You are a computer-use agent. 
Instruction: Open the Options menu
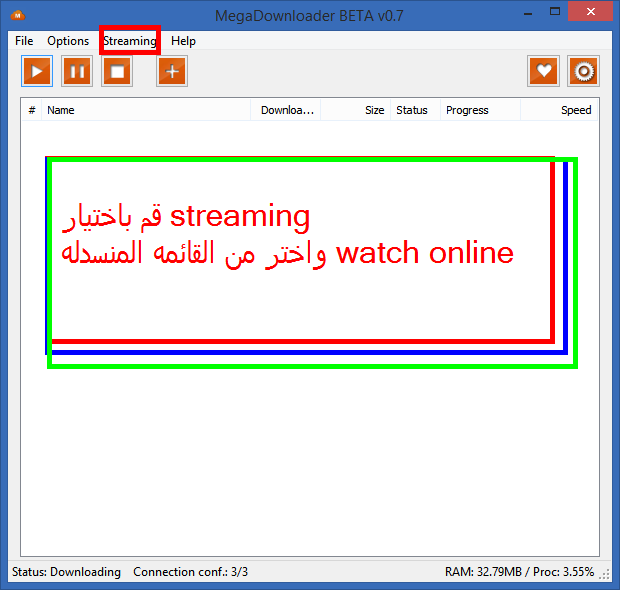point(68,41)
